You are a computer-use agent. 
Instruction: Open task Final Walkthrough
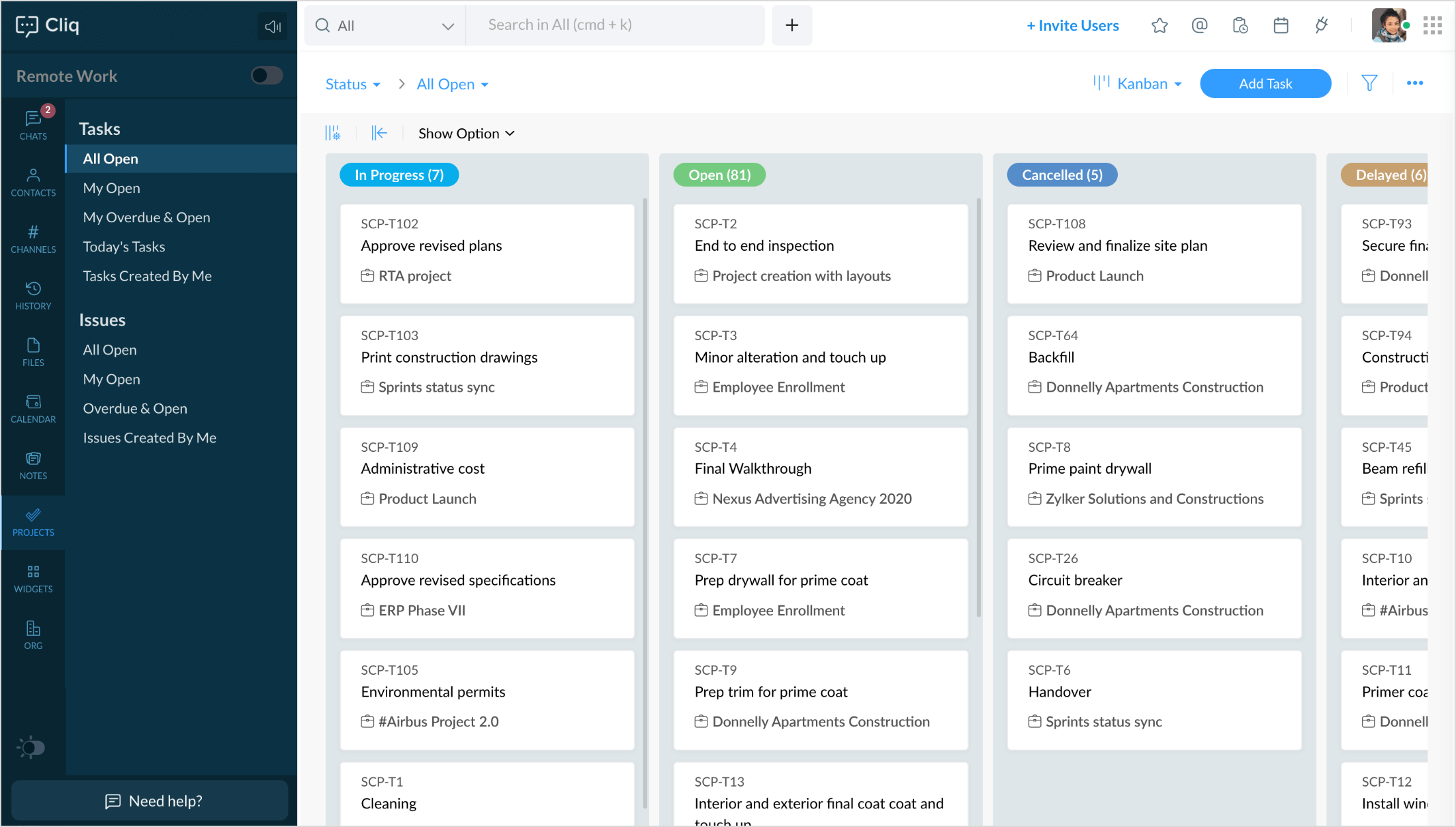pyautogui.click(x=821, y=477)
